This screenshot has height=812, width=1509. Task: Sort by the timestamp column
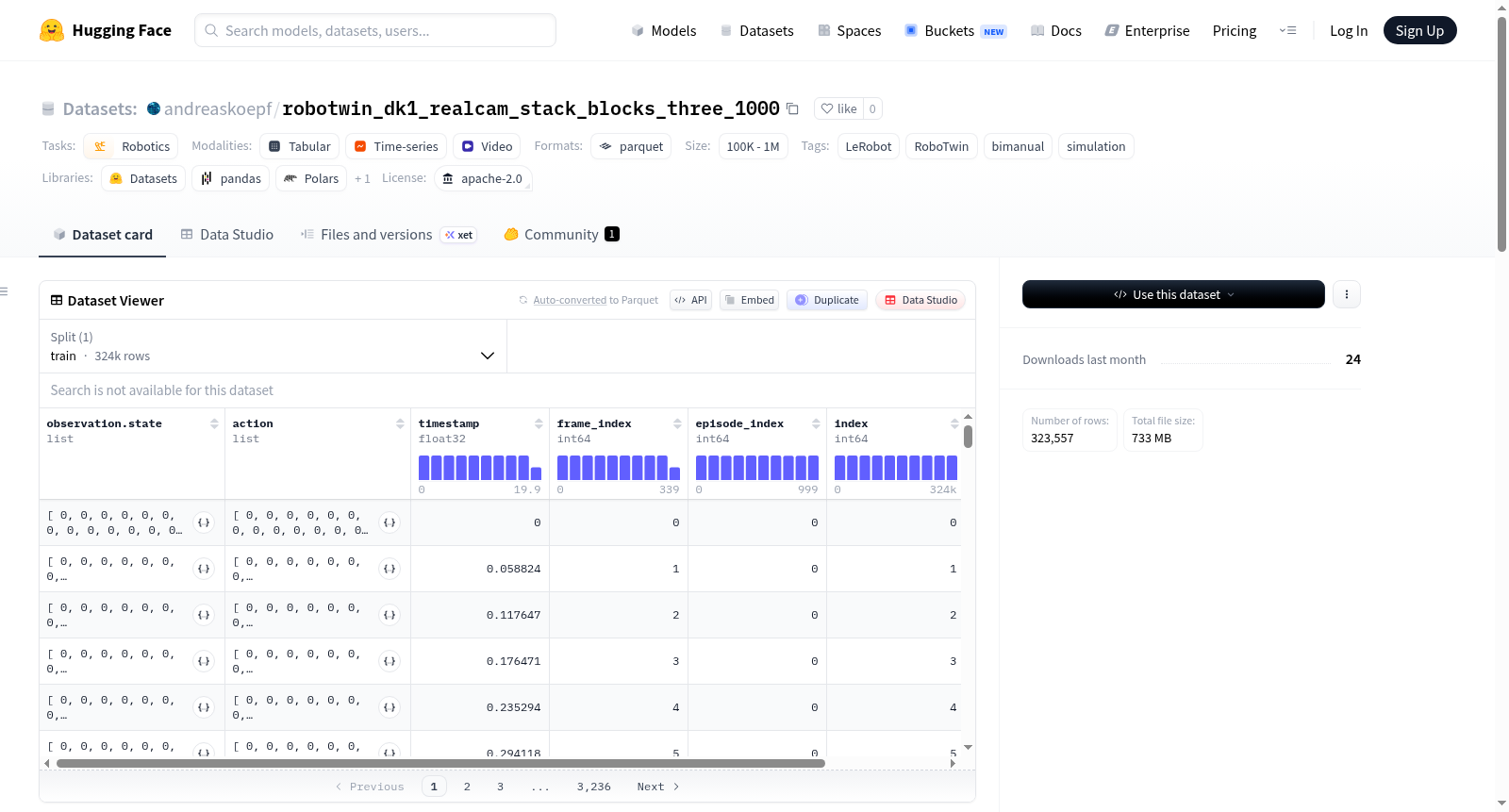539,424
